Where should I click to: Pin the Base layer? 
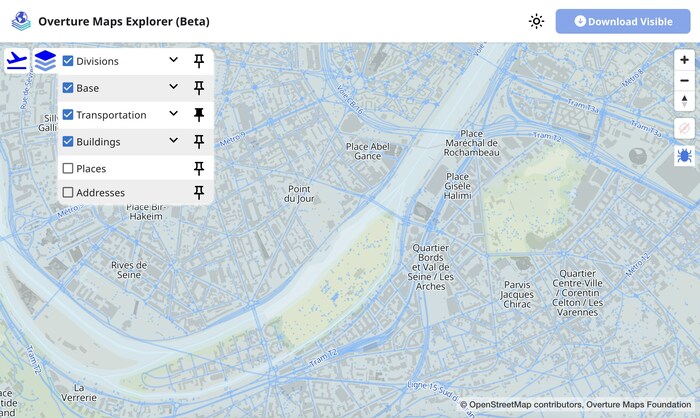pyautogui.click(x=199, y=88)
